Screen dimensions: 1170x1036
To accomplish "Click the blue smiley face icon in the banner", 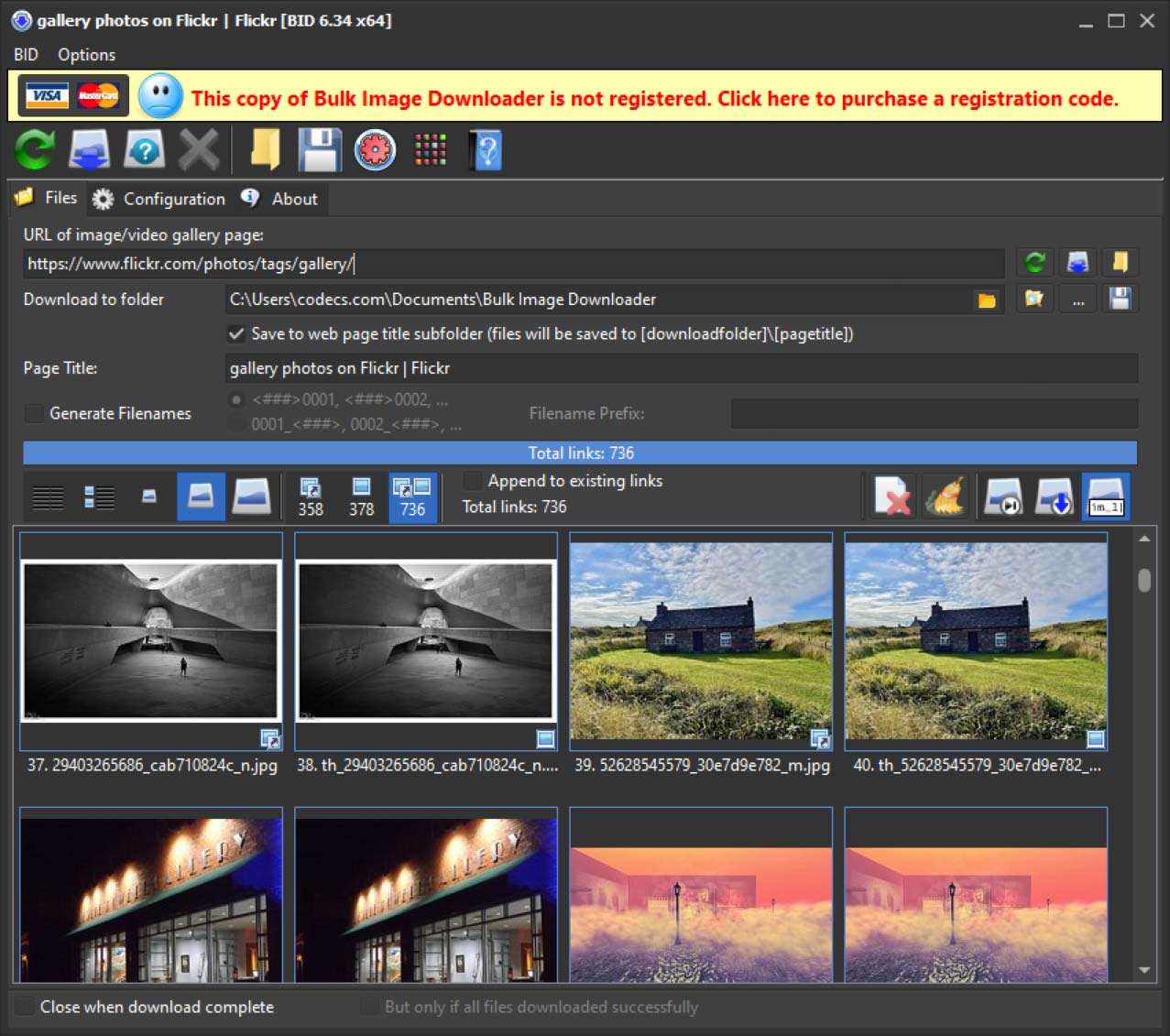I will click(160, 96).
